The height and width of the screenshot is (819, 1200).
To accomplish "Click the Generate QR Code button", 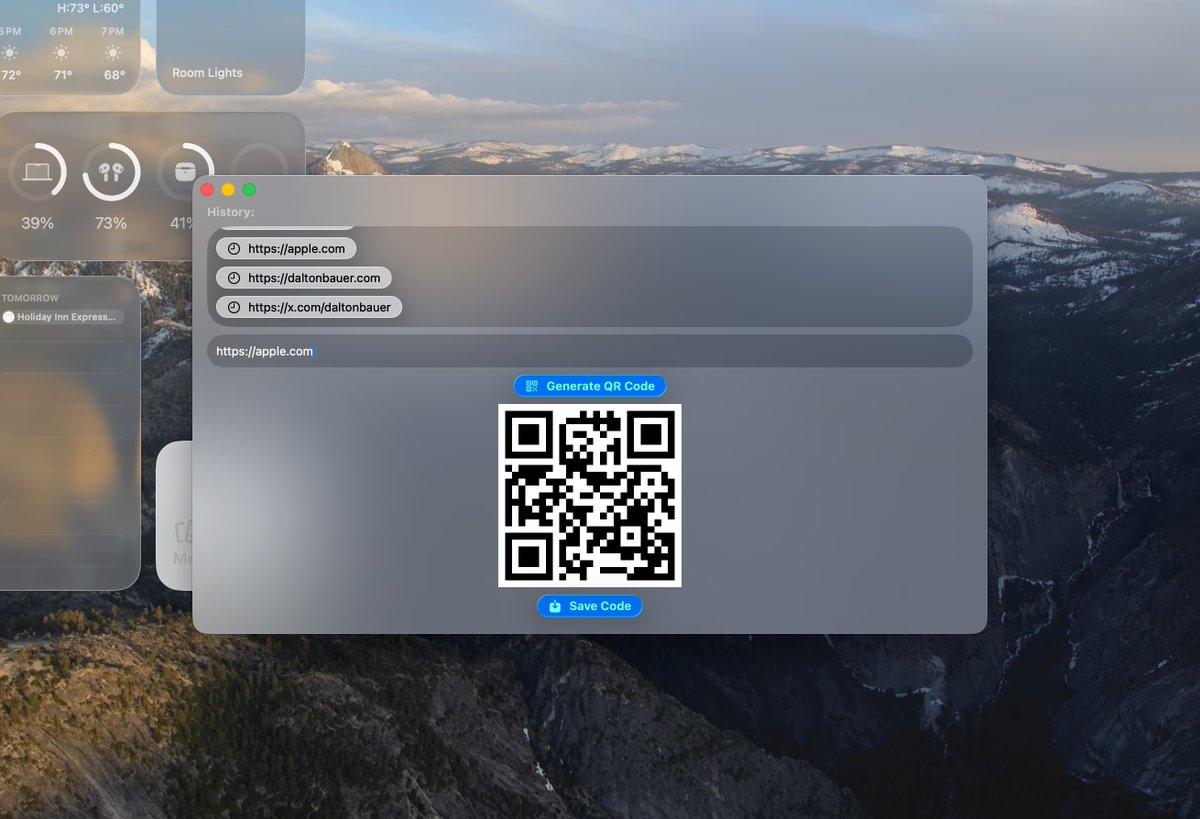I will click(590, 386).
